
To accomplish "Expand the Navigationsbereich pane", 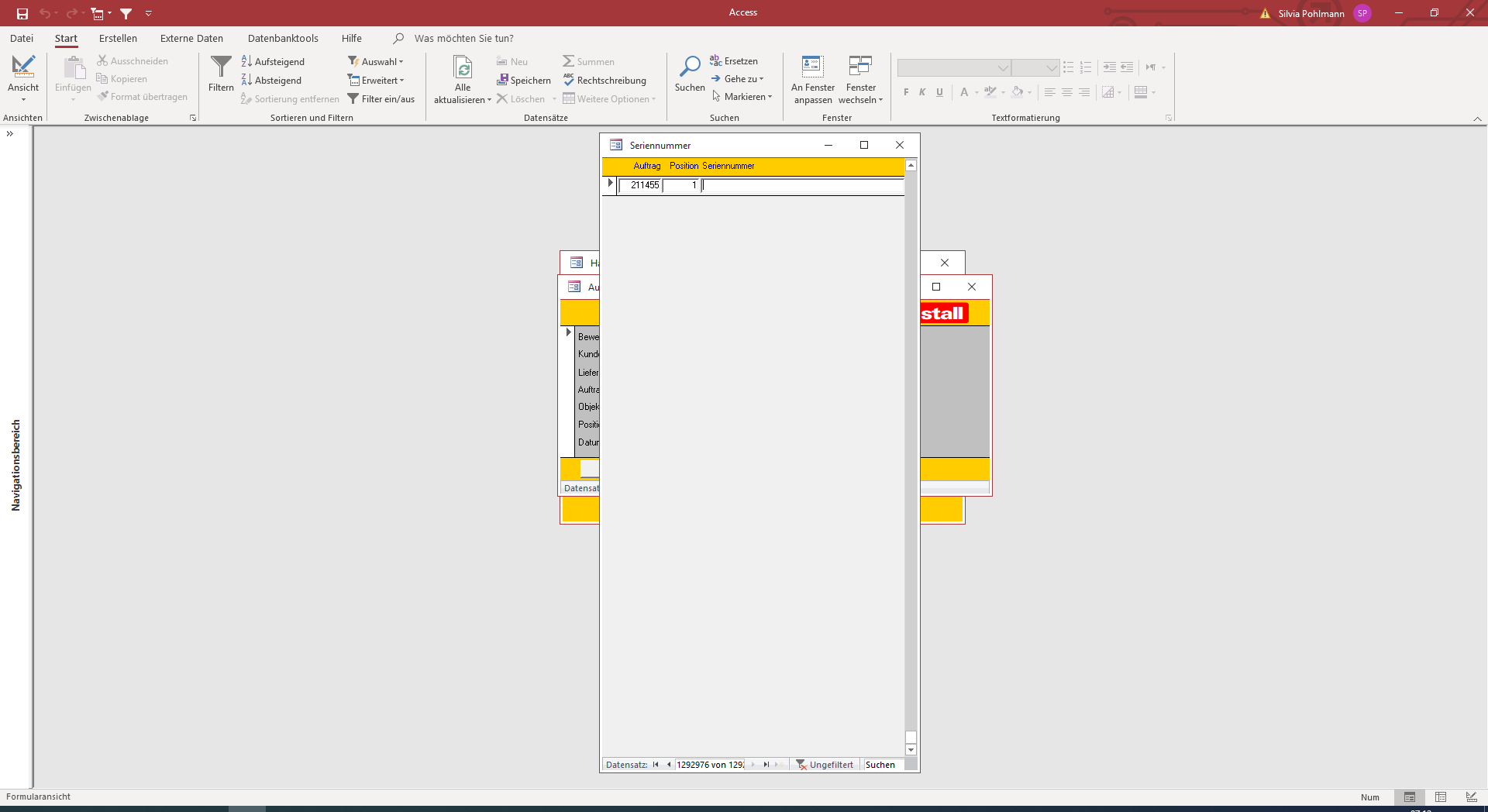I will (10, 134).
